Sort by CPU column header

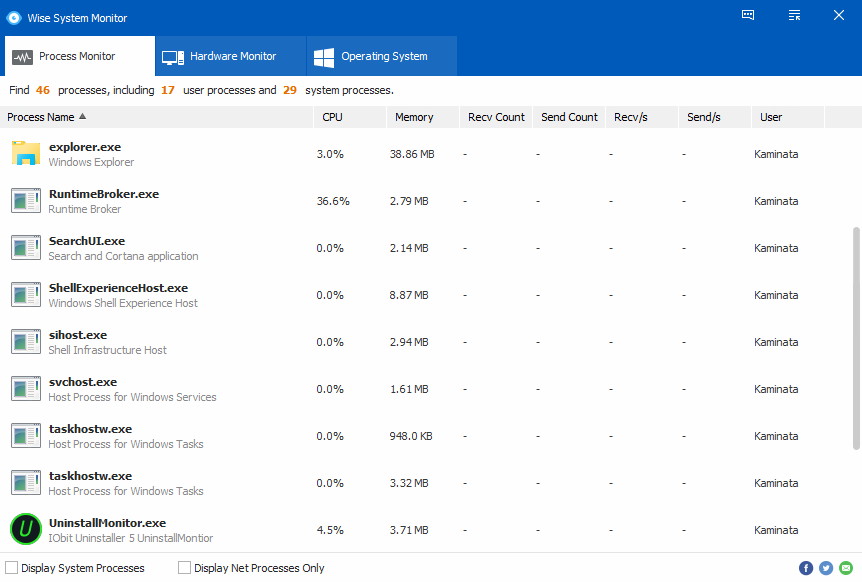350,117
